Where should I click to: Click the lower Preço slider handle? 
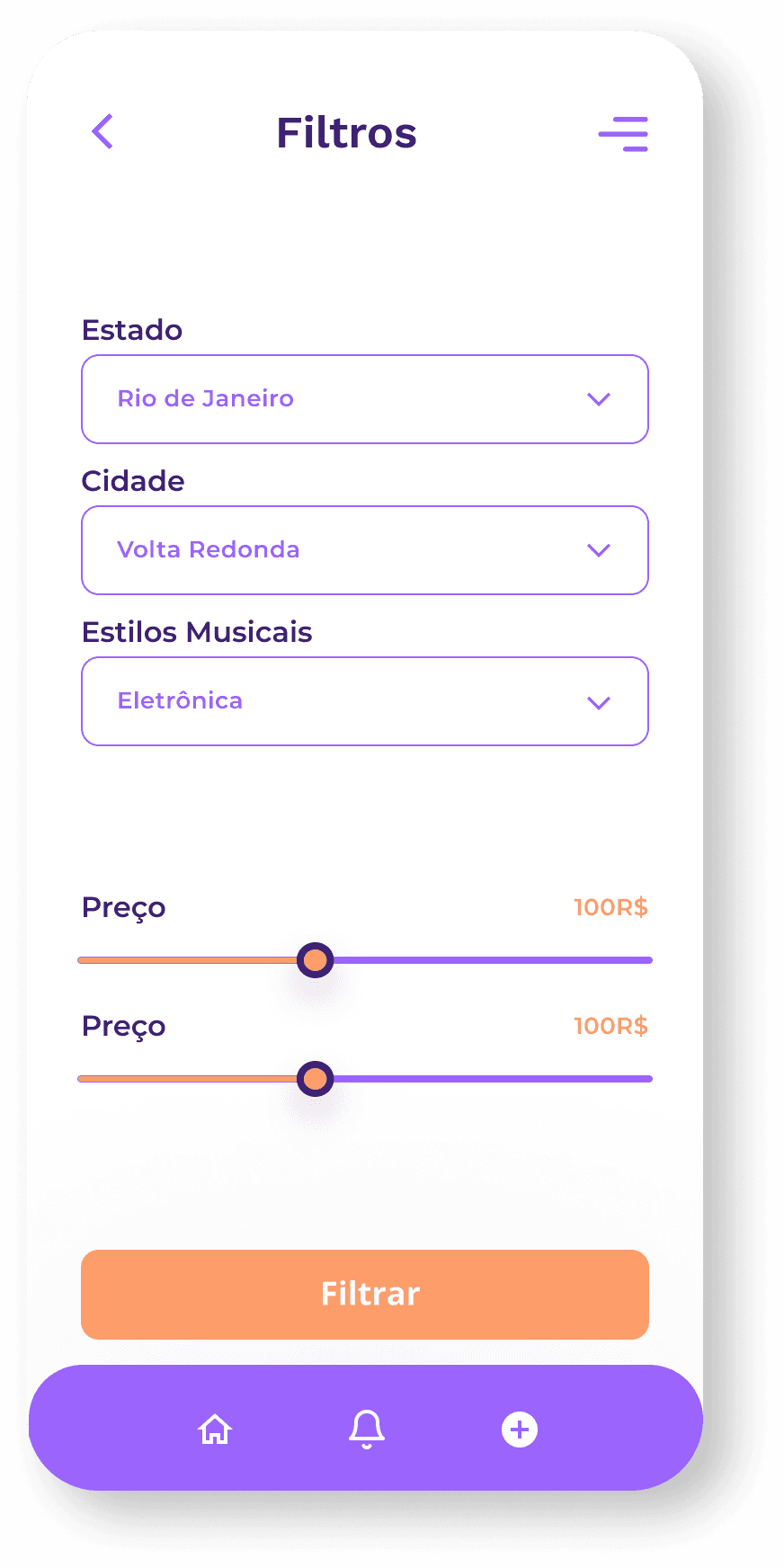[316, 1079]
